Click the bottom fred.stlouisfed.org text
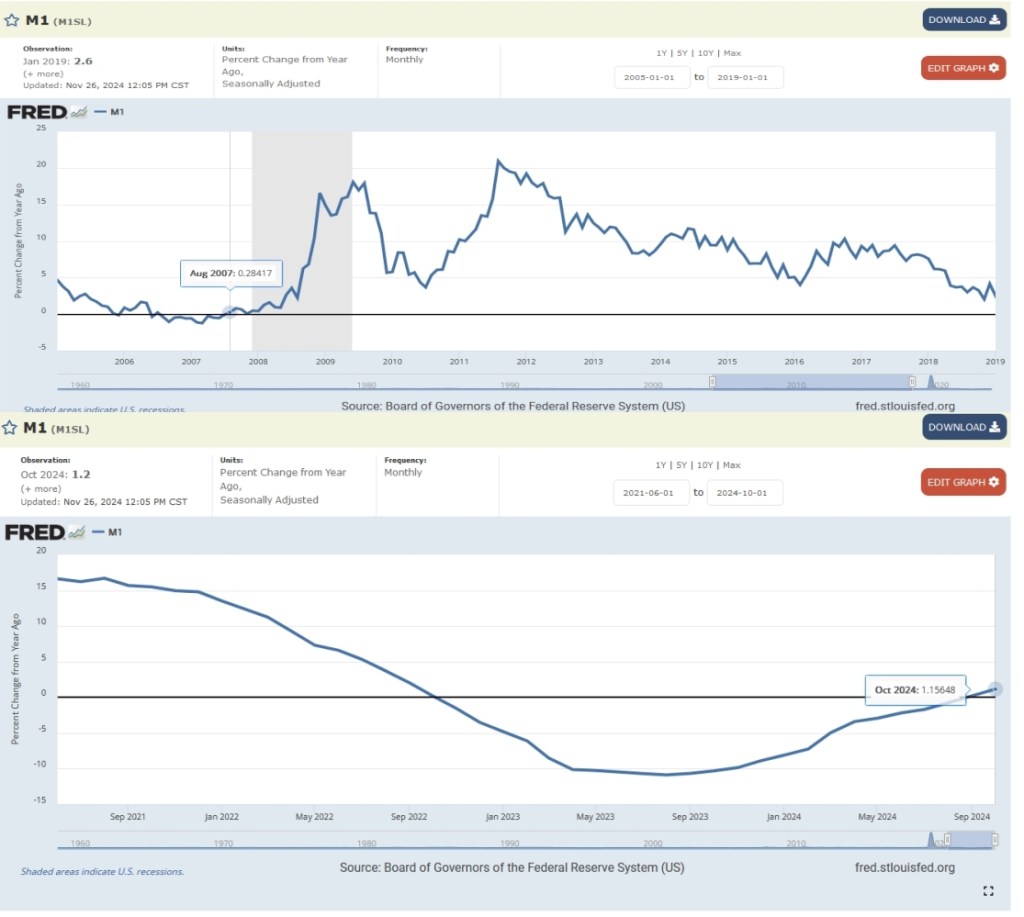The width and height of the screenshot is (1024, 917). (x=905, y=867)
